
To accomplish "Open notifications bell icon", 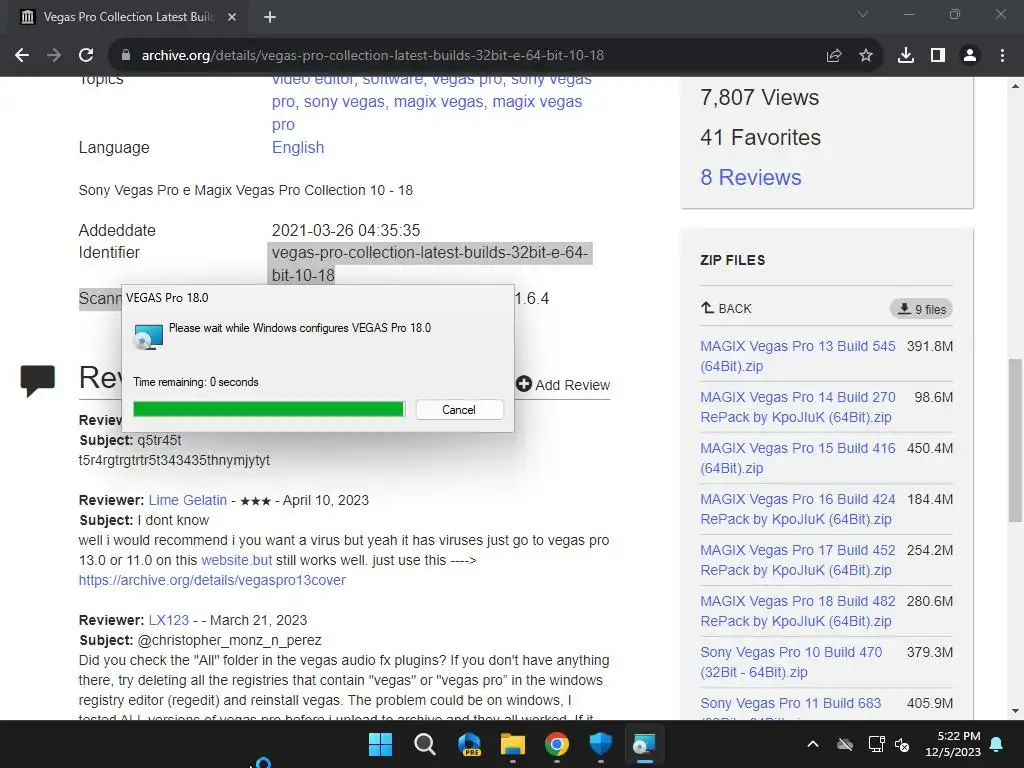I will tap(997, 744).
